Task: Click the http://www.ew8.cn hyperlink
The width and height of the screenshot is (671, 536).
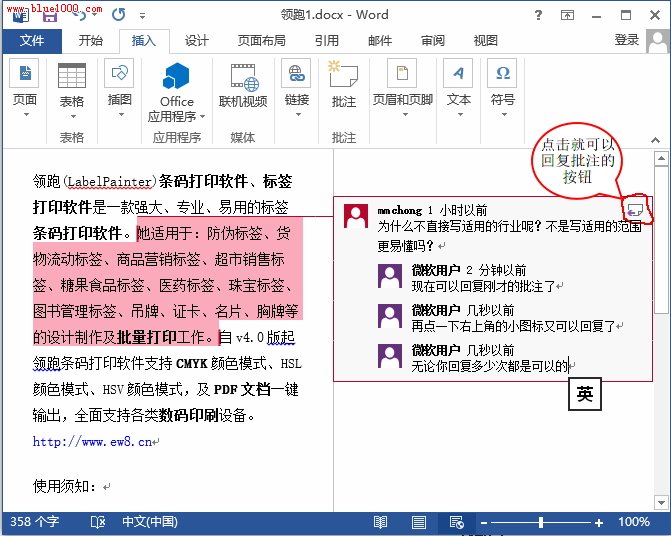Action: pos(92,441)
